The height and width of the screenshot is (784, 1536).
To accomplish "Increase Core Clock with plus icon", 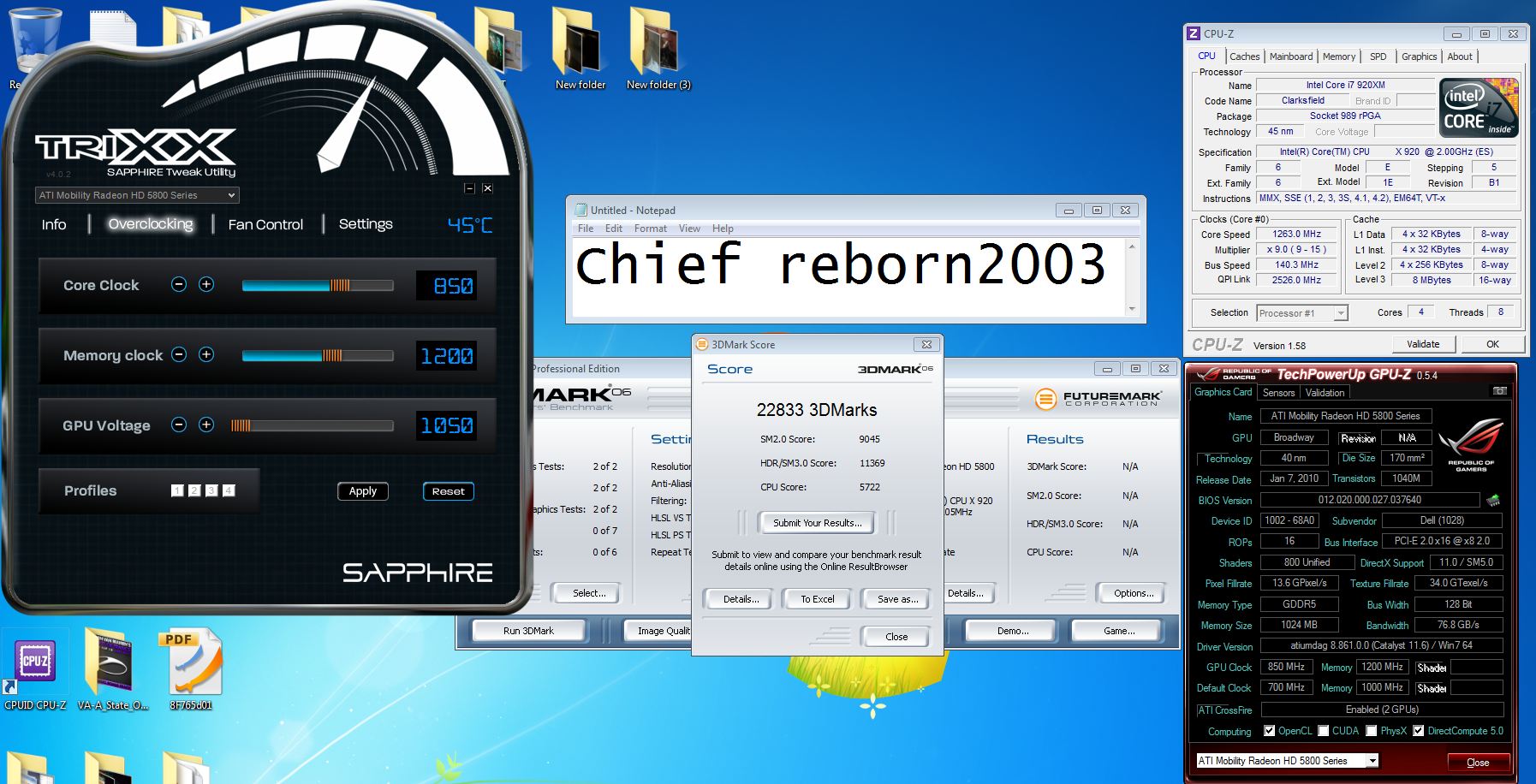I will click(206, 284).
